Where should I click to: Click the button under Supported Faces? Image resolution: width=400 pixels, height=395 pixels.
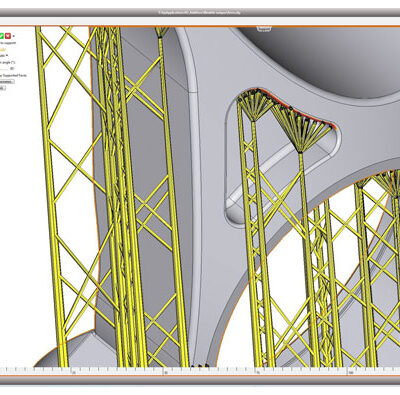click(7, 82)
